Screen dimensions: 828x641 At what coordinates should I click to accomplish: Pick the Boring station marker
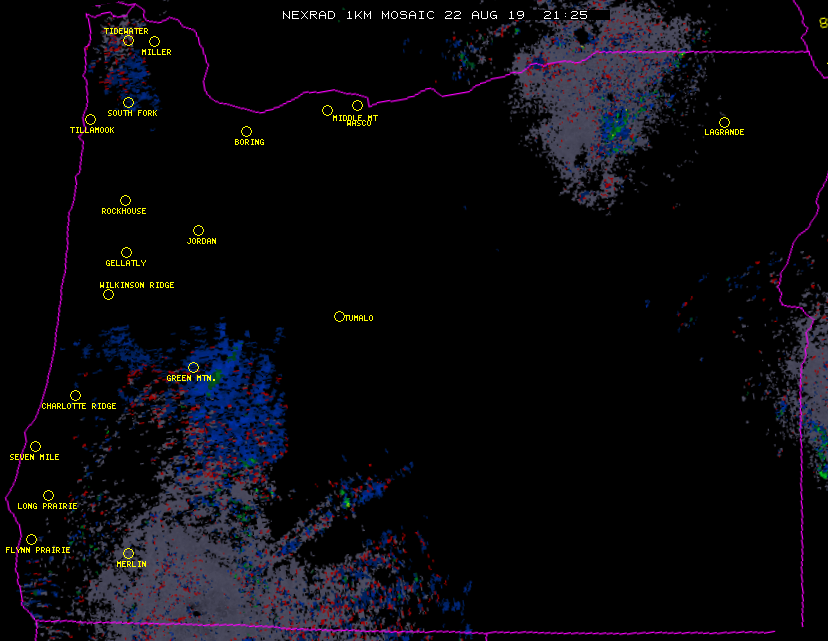[246, 132]
